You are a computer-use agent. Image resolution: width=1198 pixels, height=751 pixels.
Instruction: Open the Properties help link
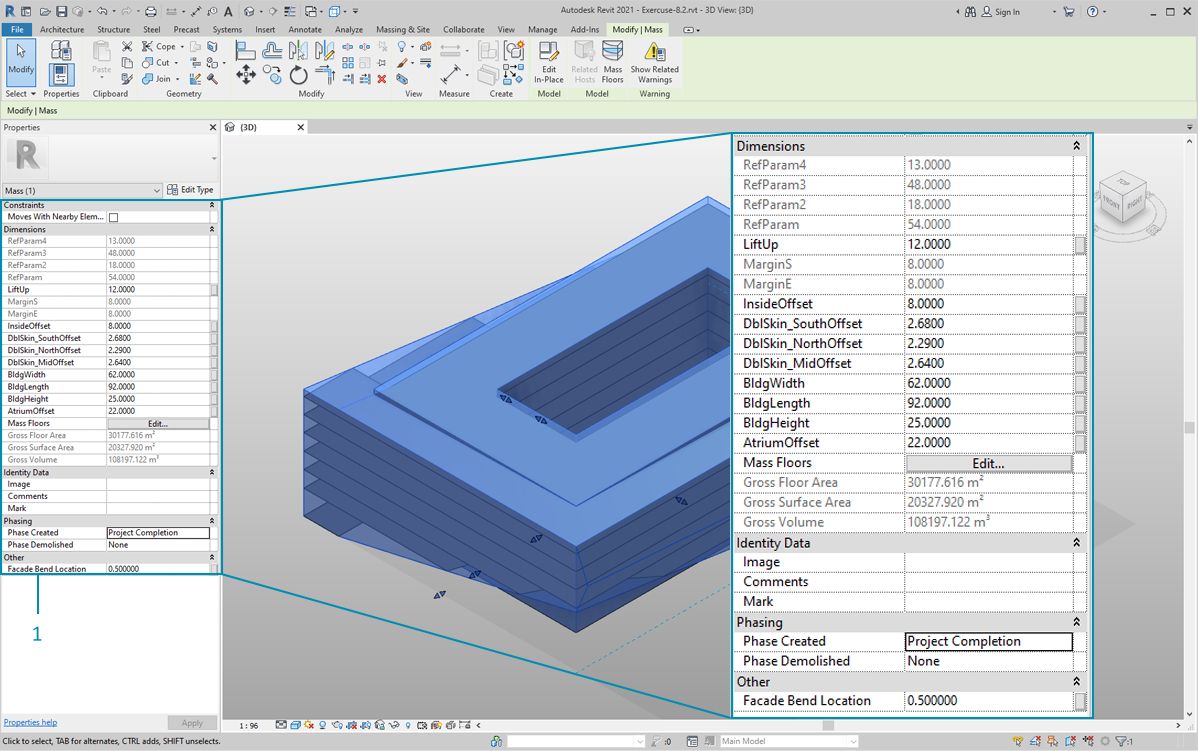[x=30, y=722]
